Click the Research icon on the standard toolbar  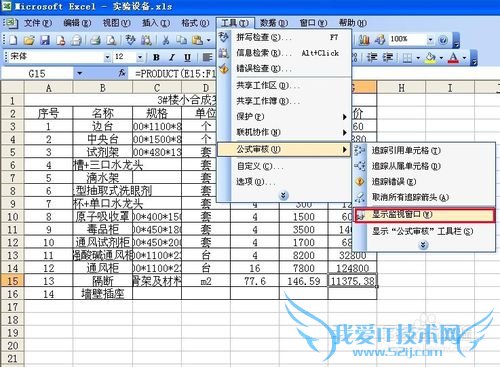pos(146,40)
